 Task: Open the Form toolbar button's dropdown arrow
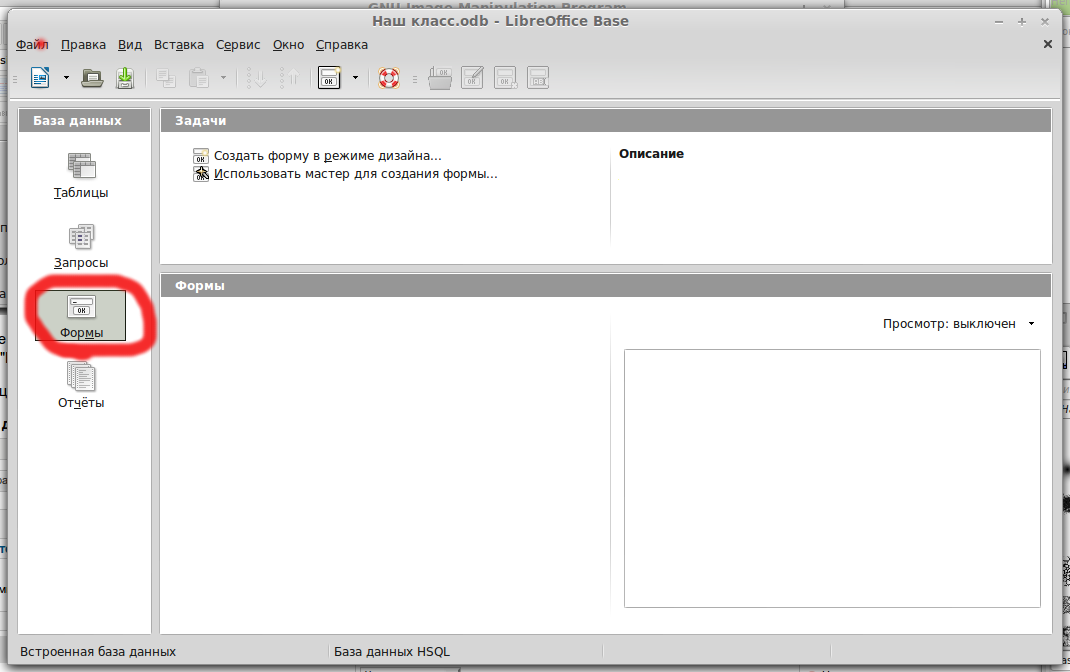click(355, 78)
